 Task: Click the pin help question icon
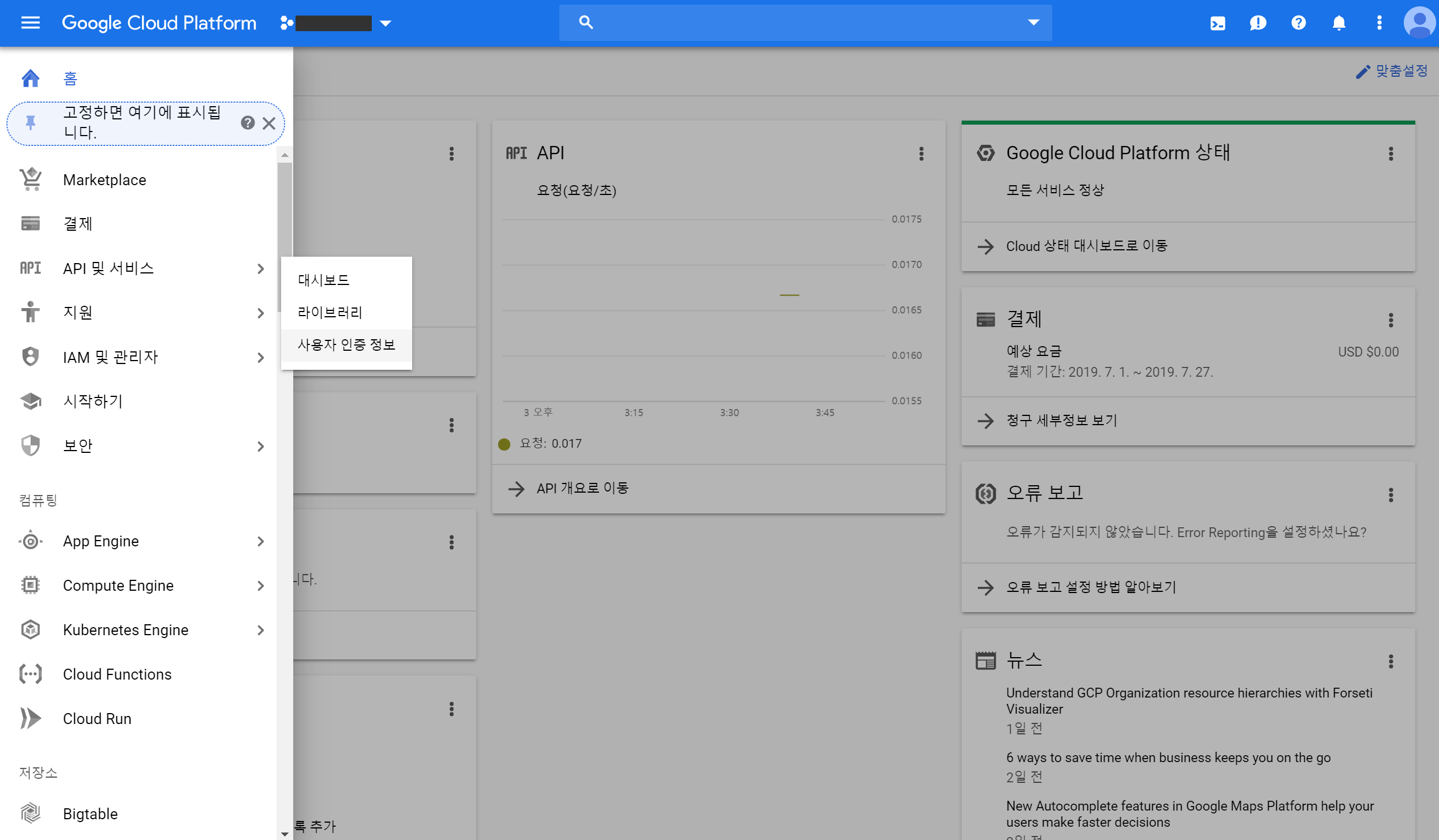pyautogui.click(x=248, y=123)
